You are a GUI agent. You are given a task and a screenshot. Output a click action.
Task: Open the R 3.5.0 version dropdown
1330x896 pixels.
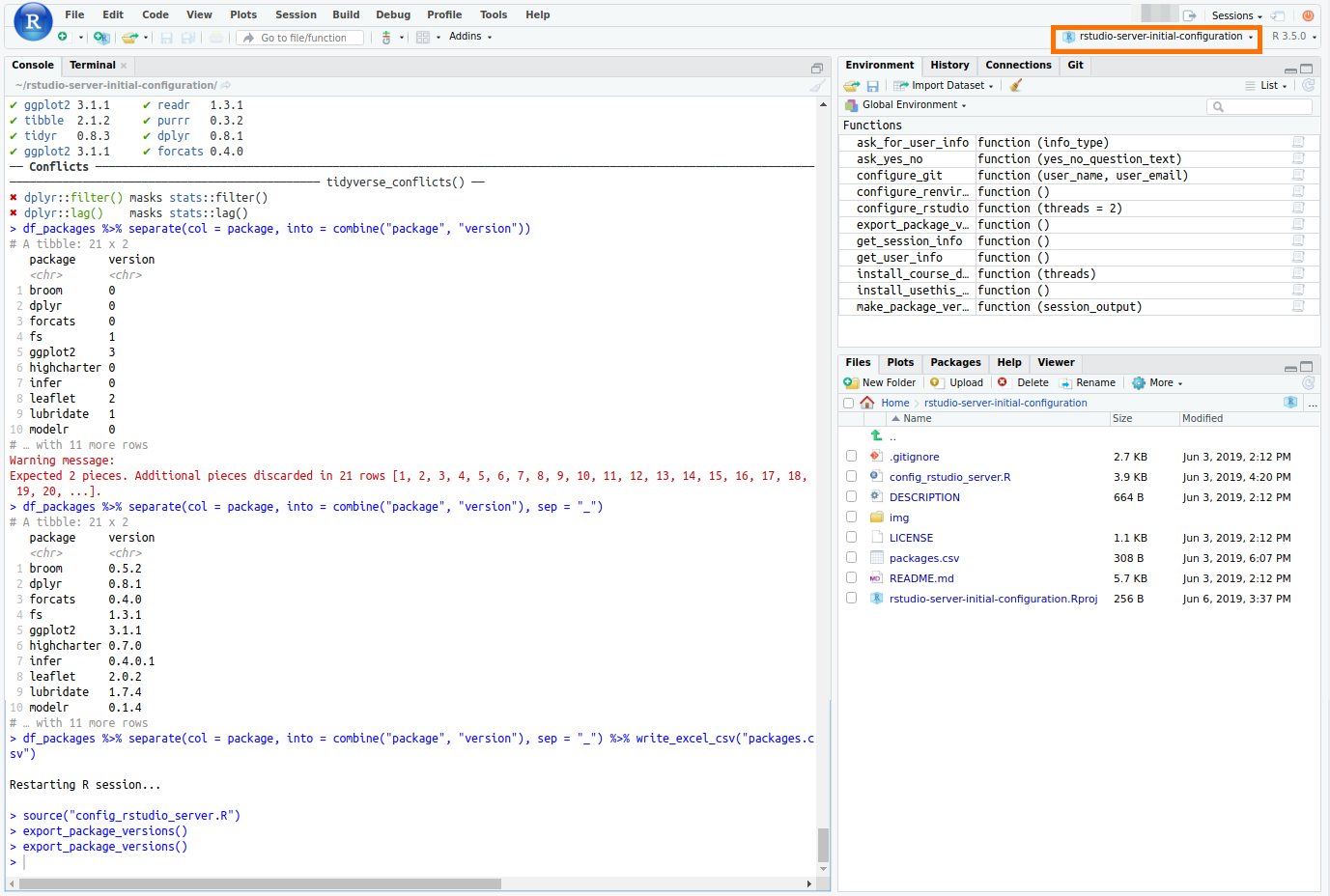[x=1293, y=37]
